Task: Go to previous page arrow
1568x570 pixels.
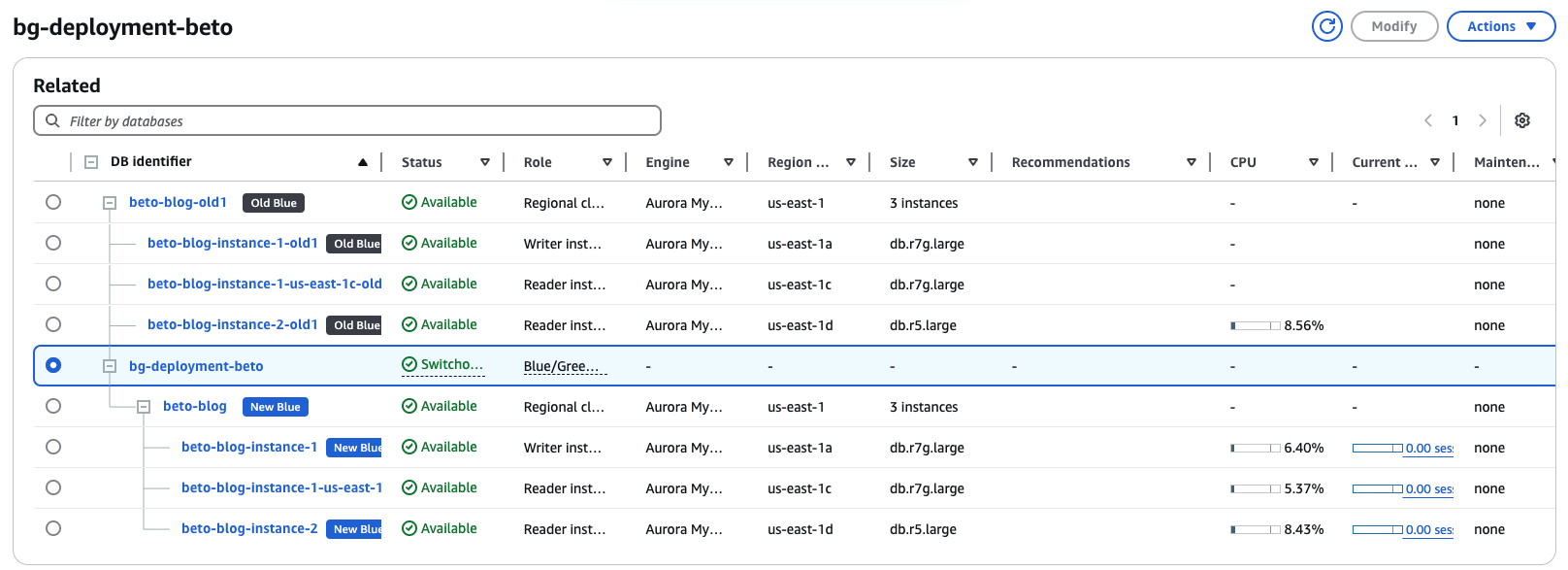Action: 1428,120
